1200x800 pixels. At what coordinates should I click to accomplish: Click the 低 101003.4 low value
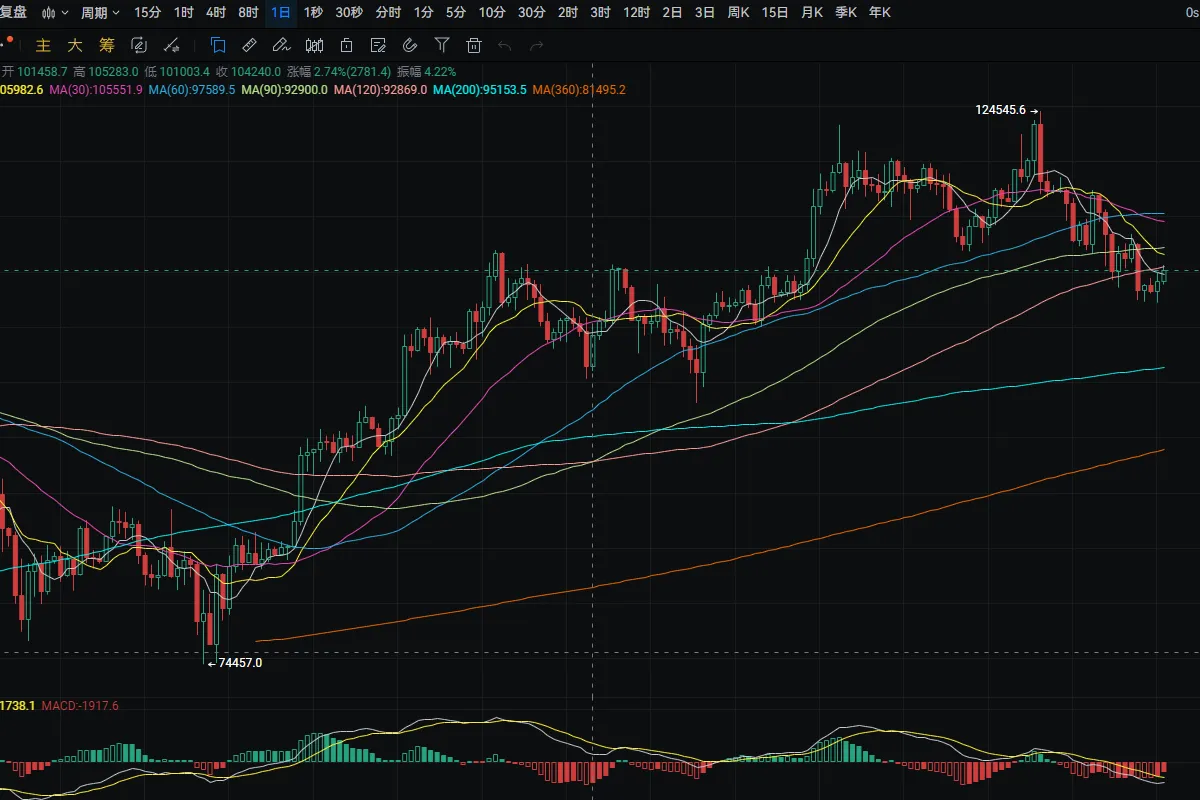coord(177,72)
